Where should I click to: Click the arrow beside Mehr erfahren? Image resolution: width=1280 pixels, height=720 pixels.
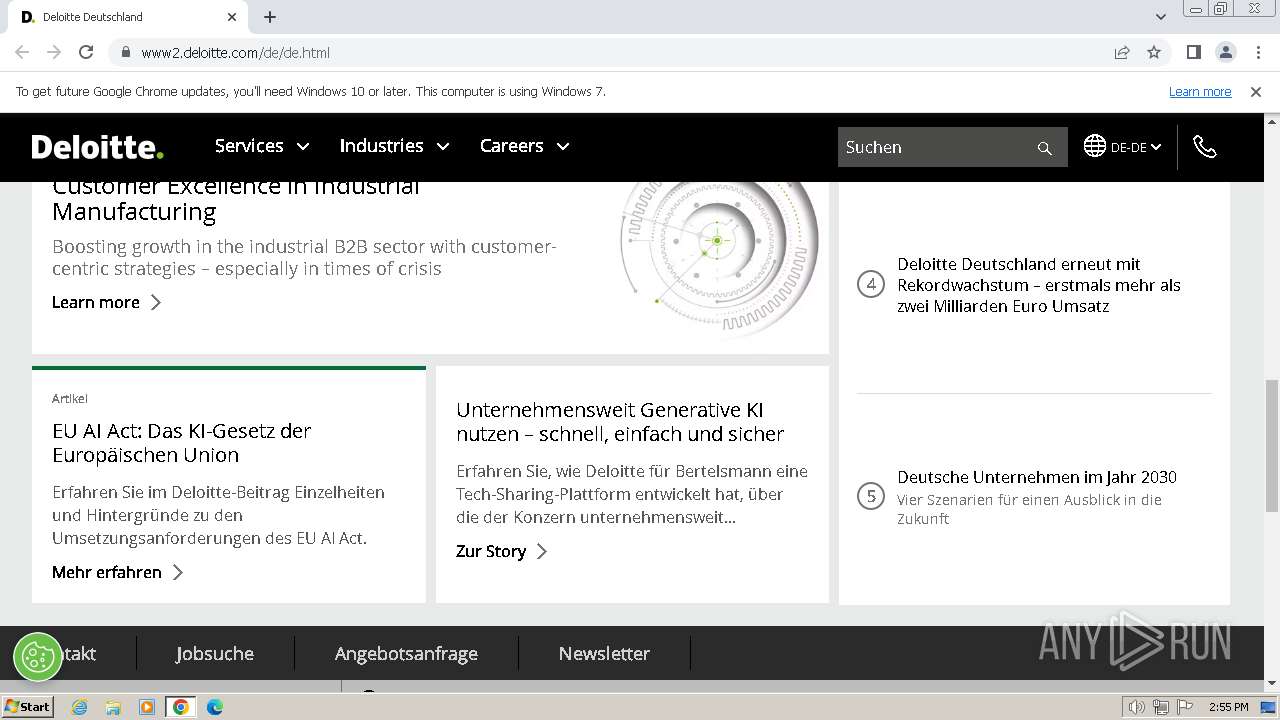click(x=178, y=572)
